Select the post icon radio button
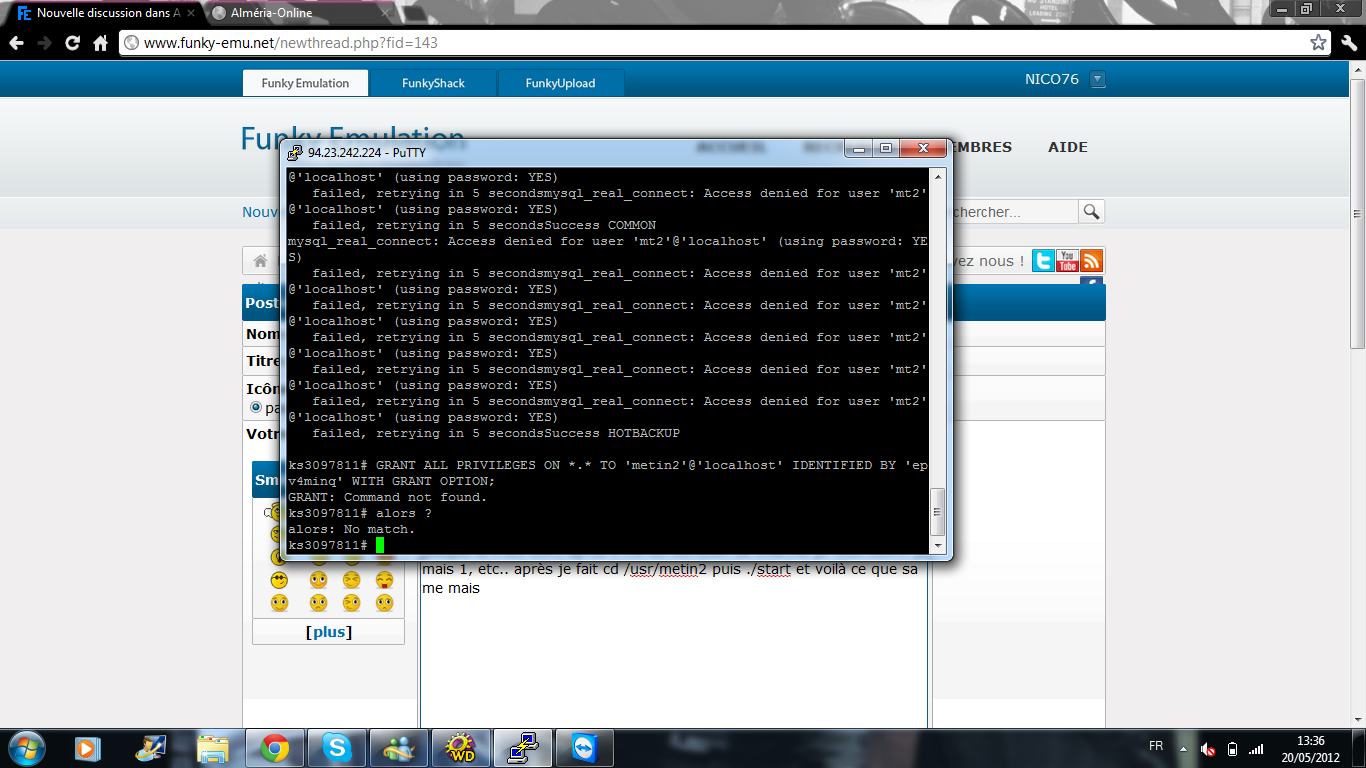Screen dimensions: 1366x768 255,408
